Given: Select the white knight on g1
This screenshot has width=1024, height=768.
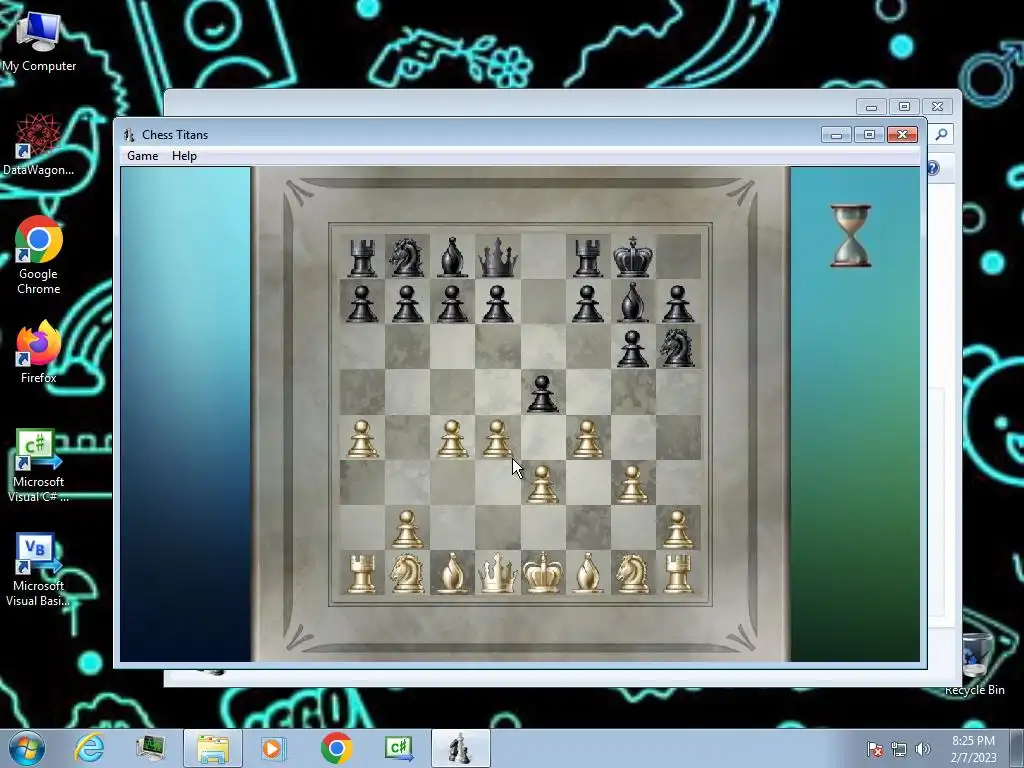Looking at the screenshot, I should pyautogui.click(x=632, y=573).
